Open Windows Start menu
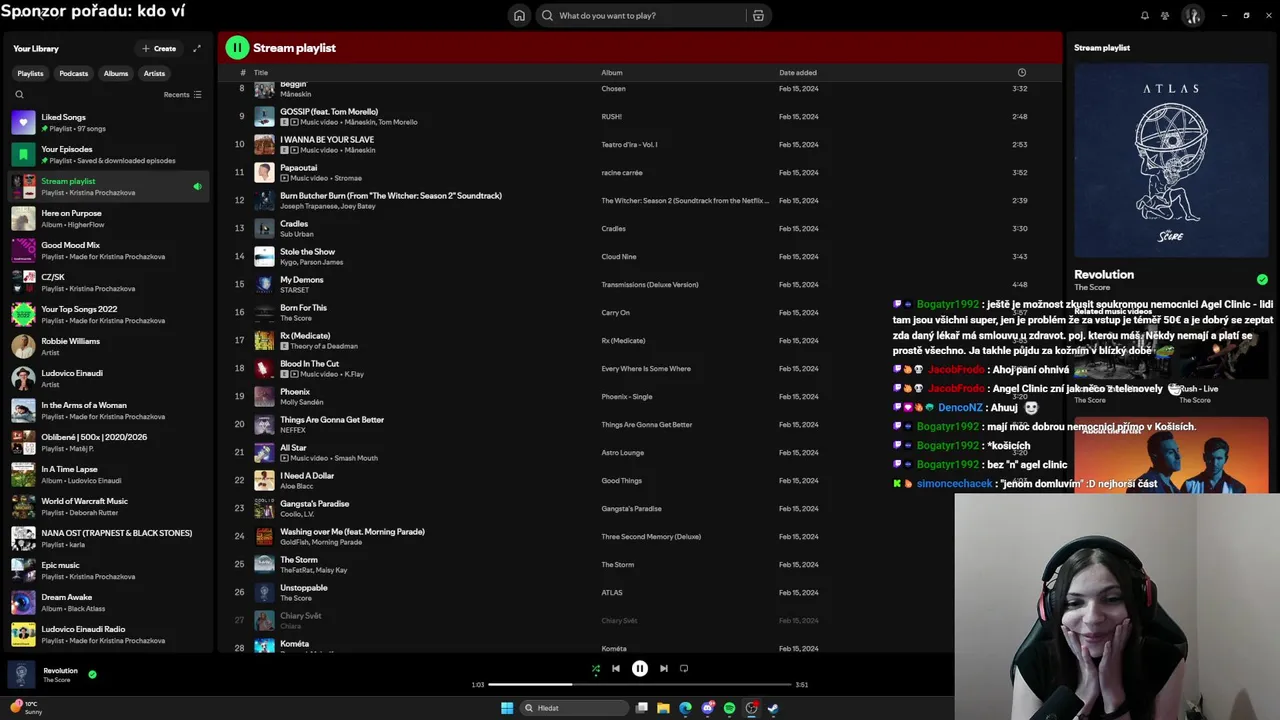 coord(507,708)
